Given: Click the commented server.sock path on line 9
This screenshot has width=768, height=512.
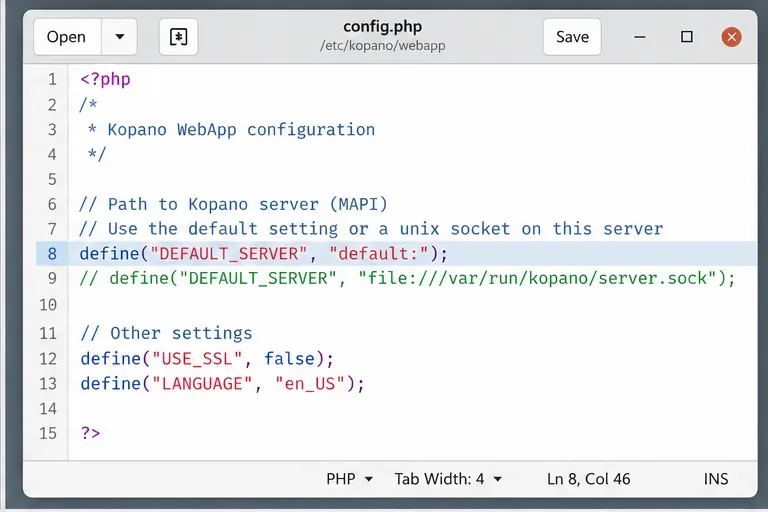Looking at the screenshot, I should click(x=537, y=278).
